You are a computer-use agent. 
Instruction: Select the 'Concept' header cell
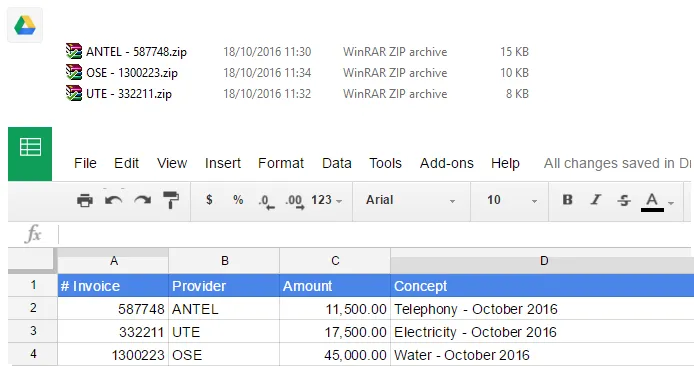(x=542, y=285)
